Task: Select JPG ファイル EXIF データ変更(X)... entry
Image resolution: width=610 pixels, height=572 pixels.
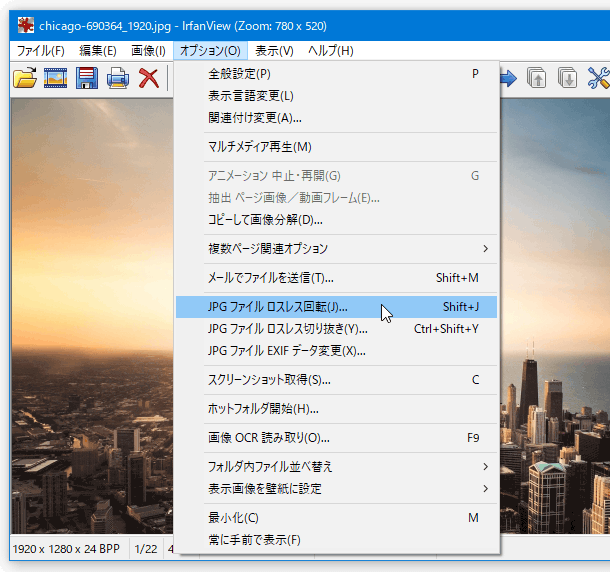Action: 337,351
